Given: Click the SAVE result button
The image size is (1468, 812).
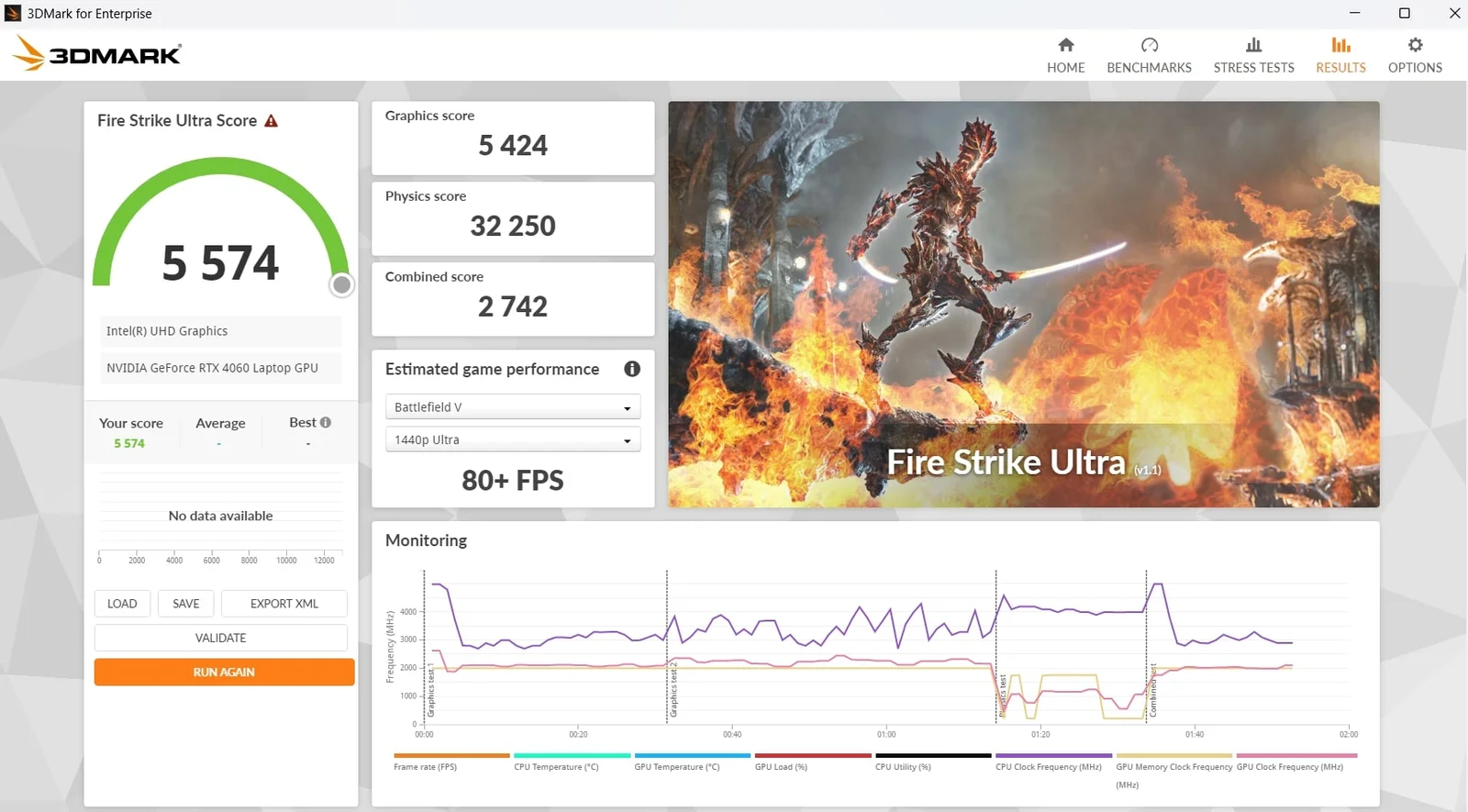Looking at the screenshot, I should pyautogui.click(x=185, y=604).
